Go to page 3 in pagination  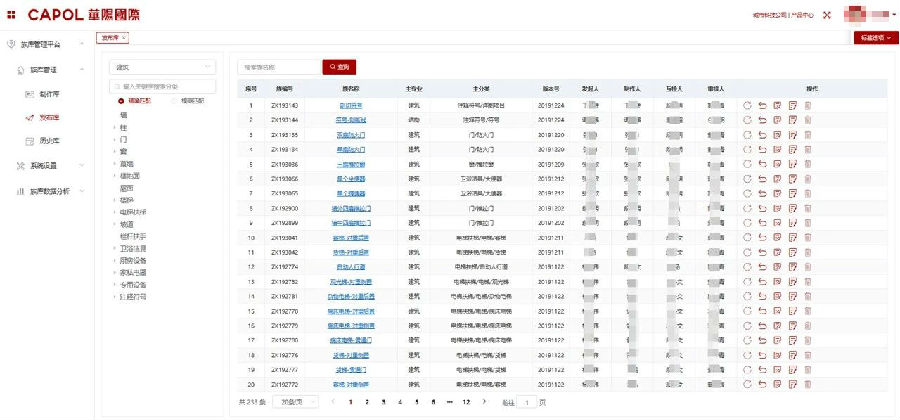coord(384,402)
